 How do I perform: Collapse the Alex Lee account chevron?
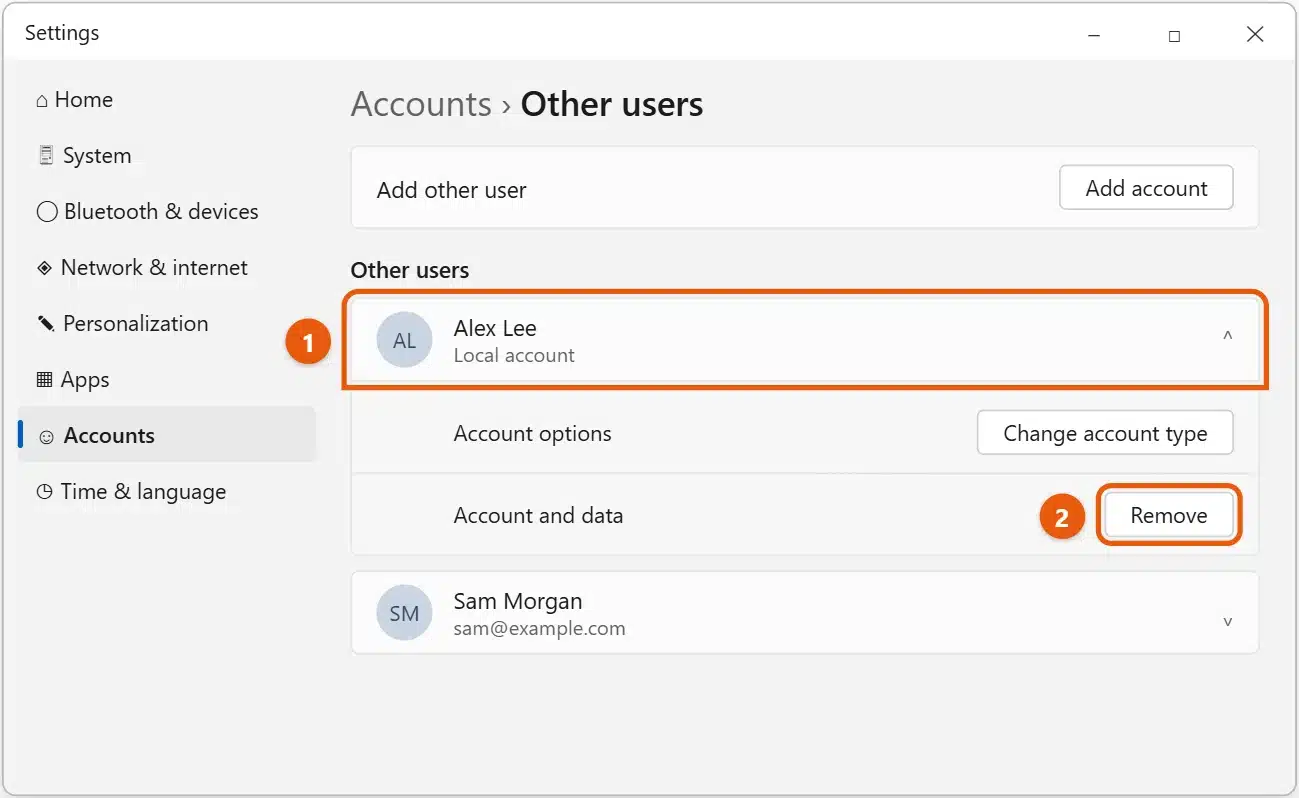pyautogui.click(x=1227, y=337)
